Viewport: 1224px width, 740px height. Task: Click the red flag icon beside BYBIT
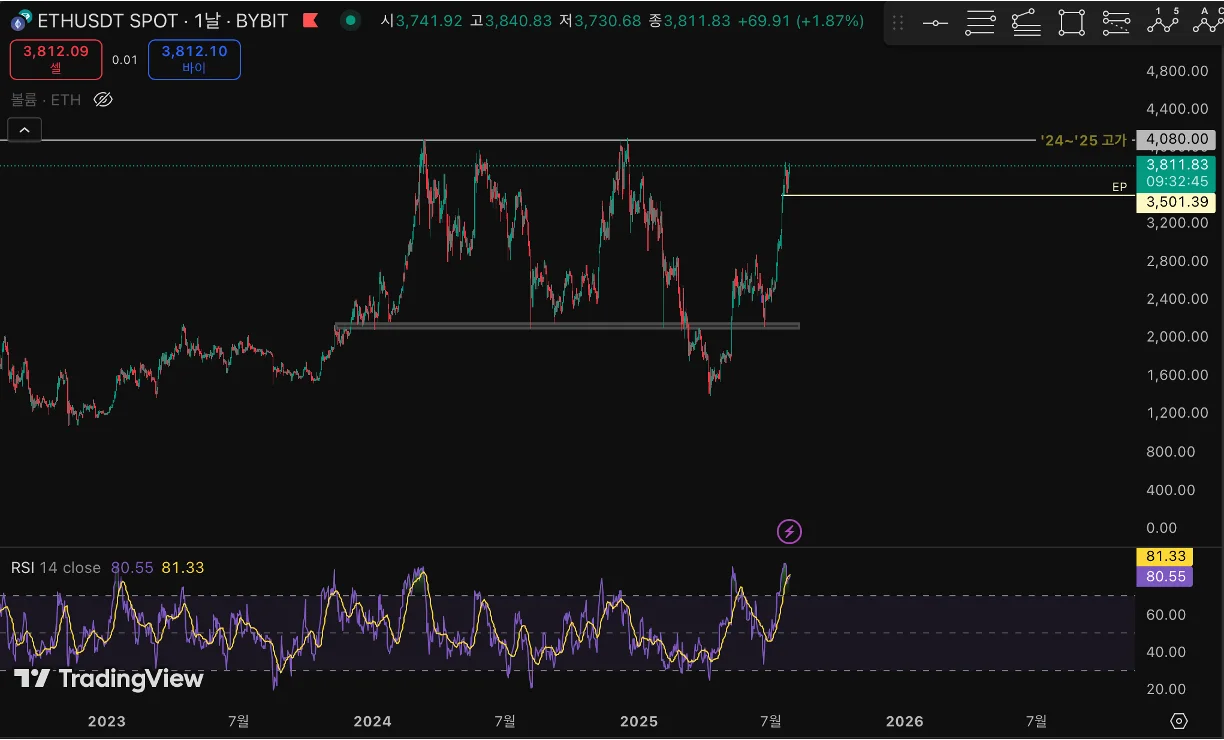click(x=311, y=20)
